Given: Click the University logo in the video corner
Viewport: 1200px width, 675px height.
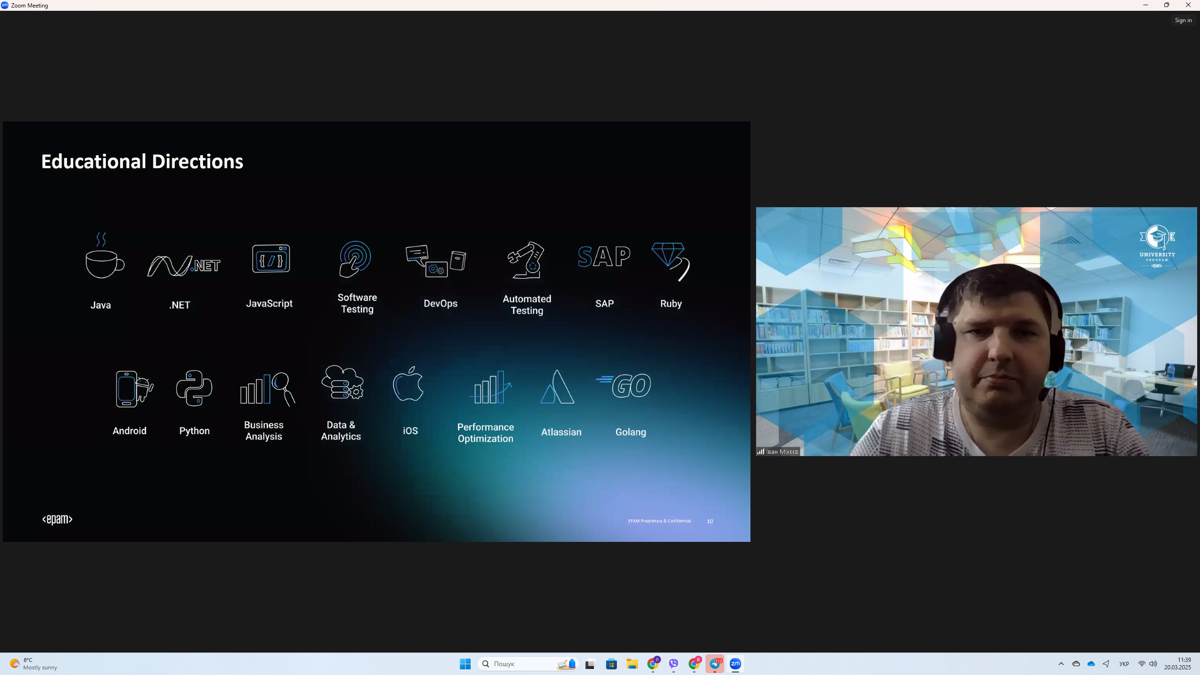Looking at the screenshot, I should (x=1157, y=246).
